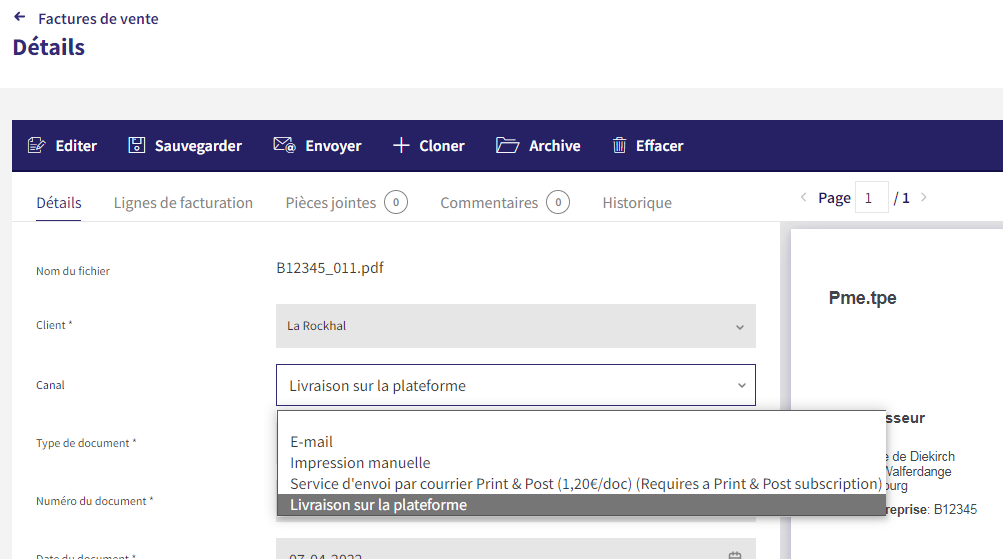Image resolution: width=1003 pixels, height=559 pixels.
Task: Open the Historique tab
Action: (637, 203)
